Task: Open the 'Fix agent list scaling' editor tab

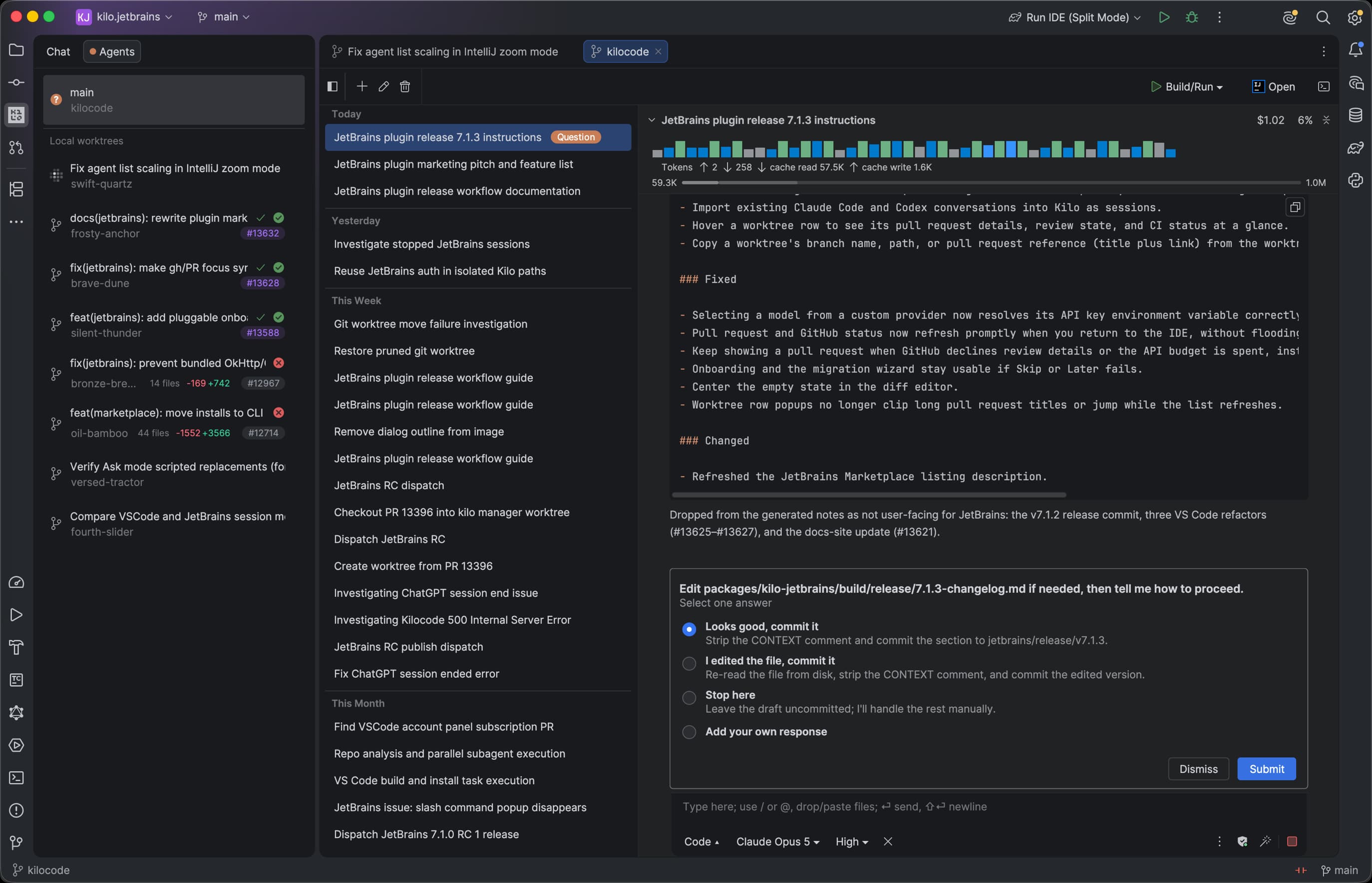Action: tap(445, 51)
